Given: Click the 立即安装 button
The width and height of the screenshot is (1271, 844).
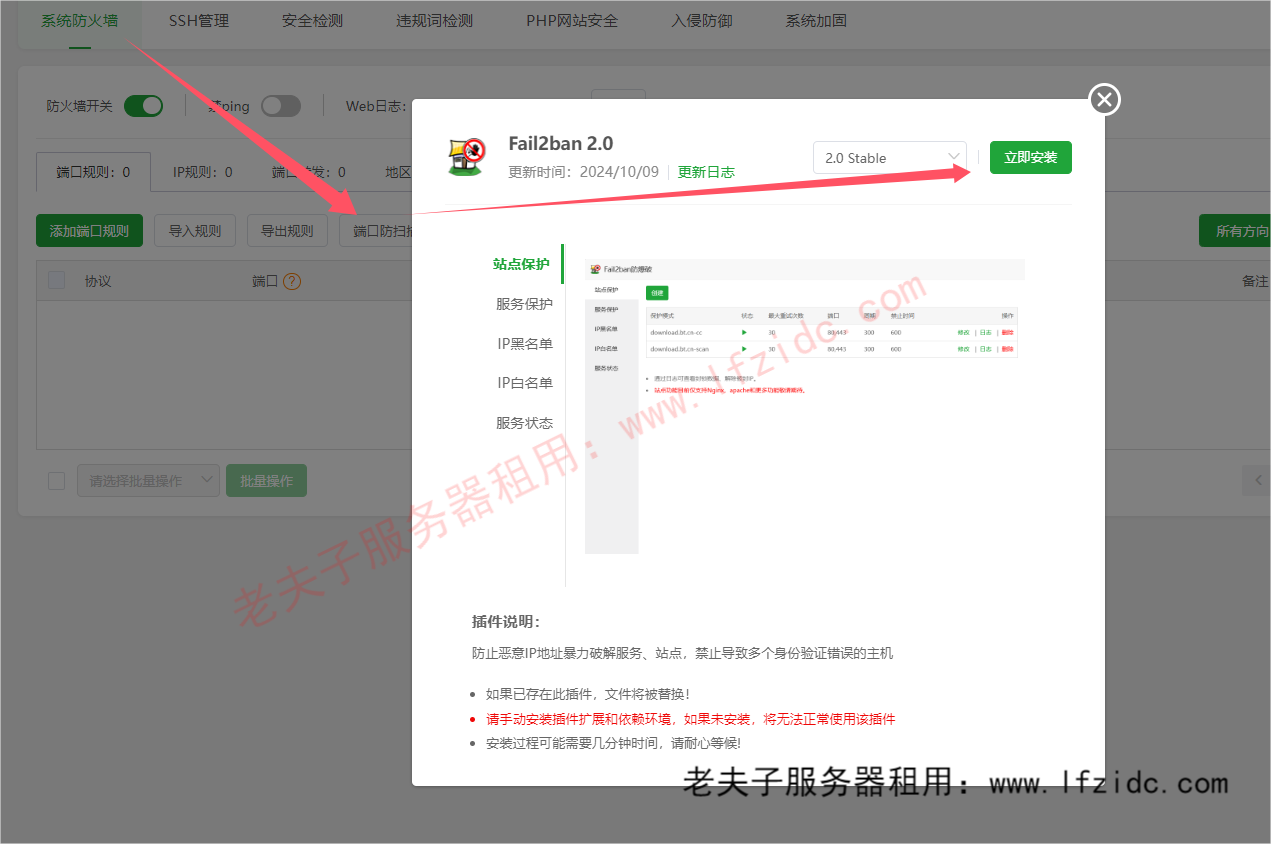Looking at the screenshot, I should (1030, 158).
